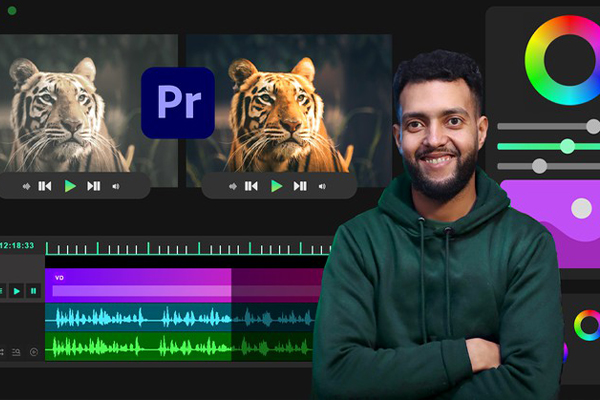
Task: Skip to previous in the right tiger player
Action: (x=251, y=186)
